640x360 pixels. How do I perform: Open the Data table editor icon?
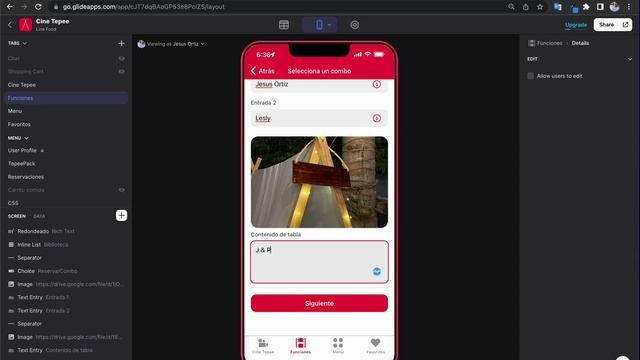(284, 25)
